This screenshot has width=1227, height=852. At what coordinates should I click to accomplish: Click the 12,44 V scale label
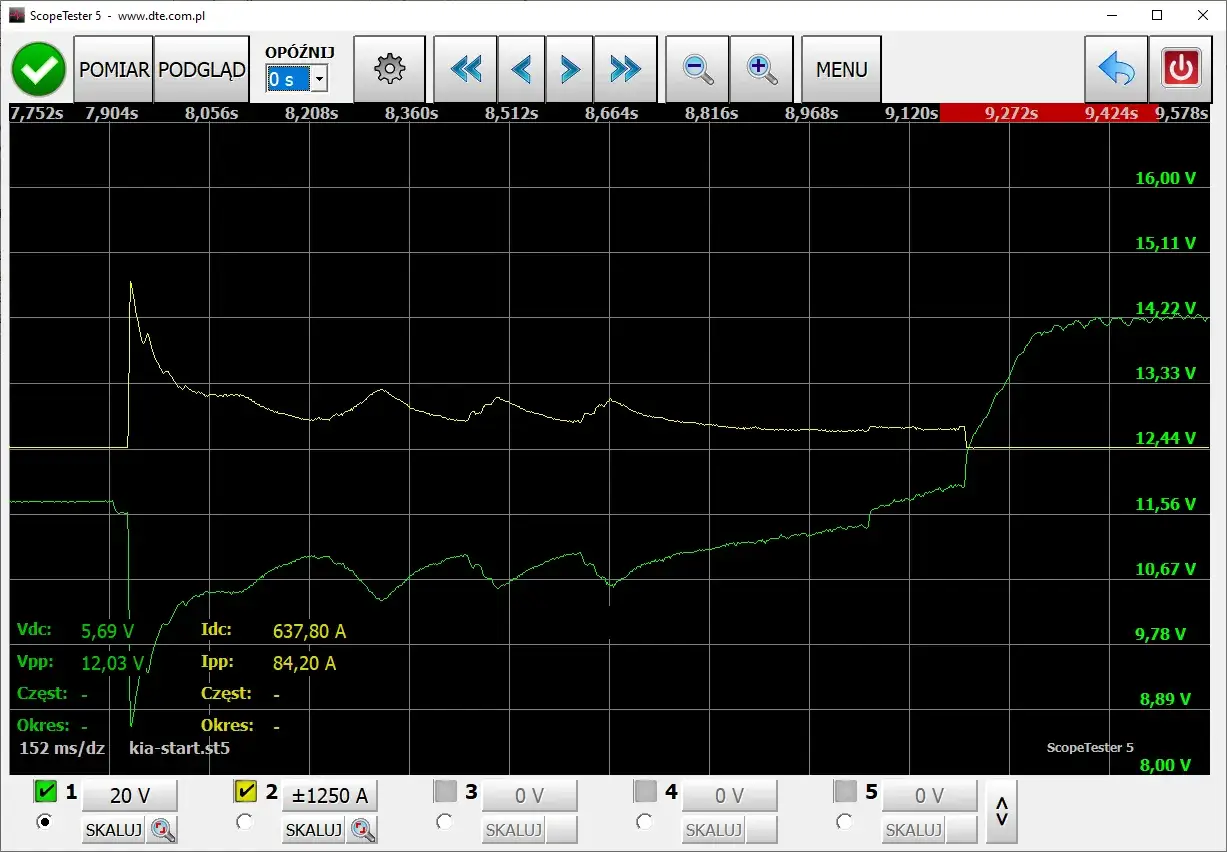coord(1165,438)
